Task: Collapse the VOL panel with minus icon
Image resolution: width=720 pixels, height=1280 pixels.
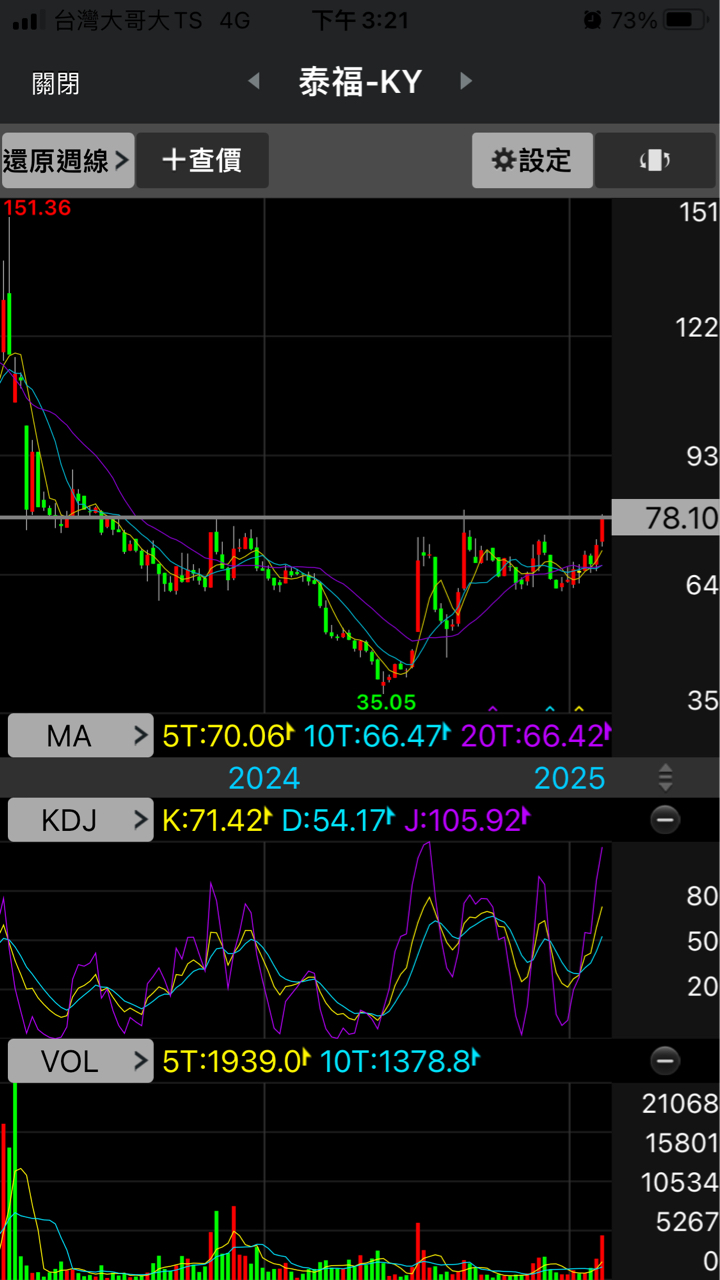Action: [665, 1061]
